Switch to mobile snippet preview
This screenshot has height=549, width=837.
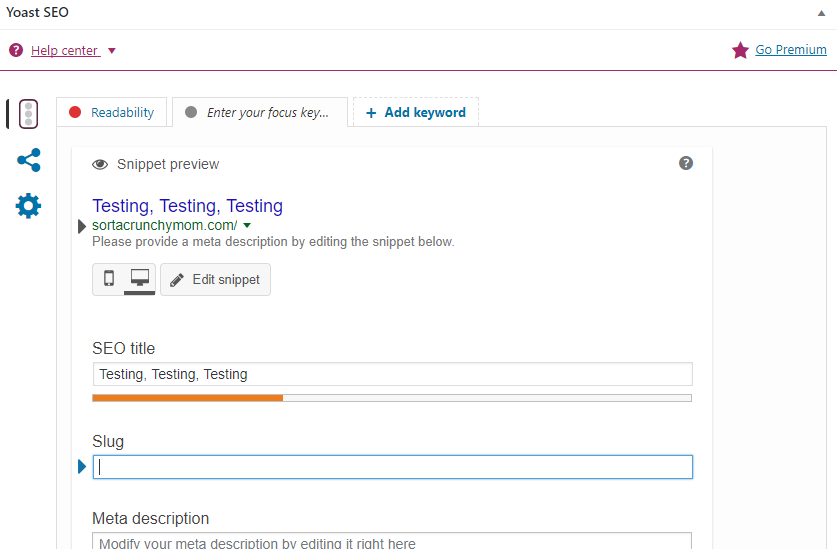tap(109, 278)
